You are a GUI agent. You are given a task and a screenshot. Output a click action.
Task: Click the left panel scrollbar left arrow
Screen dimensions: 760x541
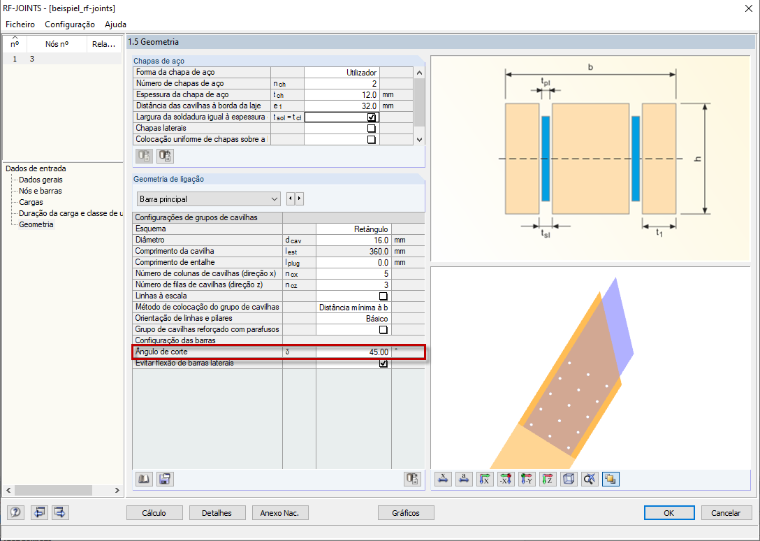click(x=8, y=490)
